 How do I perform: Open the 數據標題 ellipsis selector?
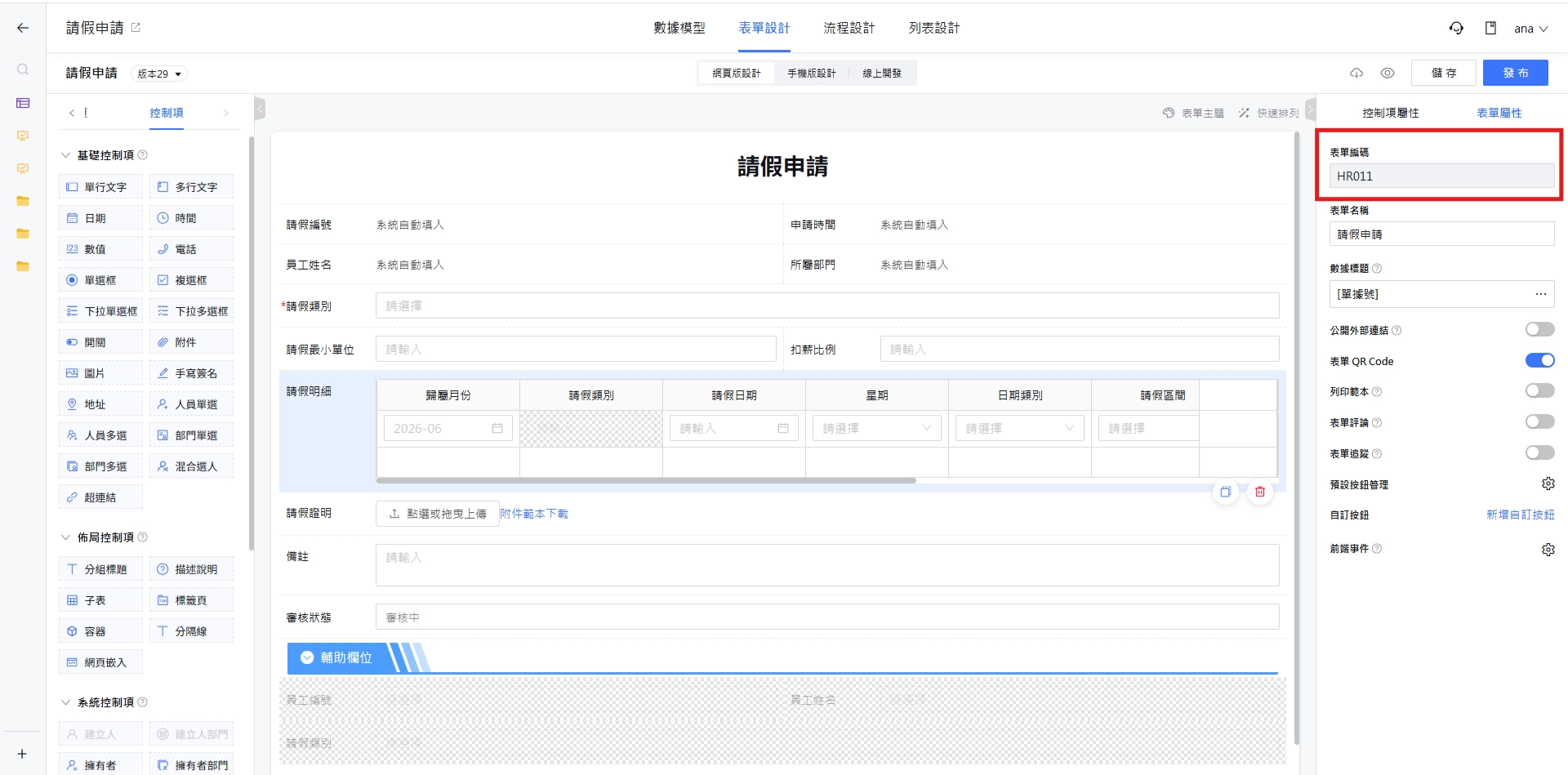(x=1540, y=294)
